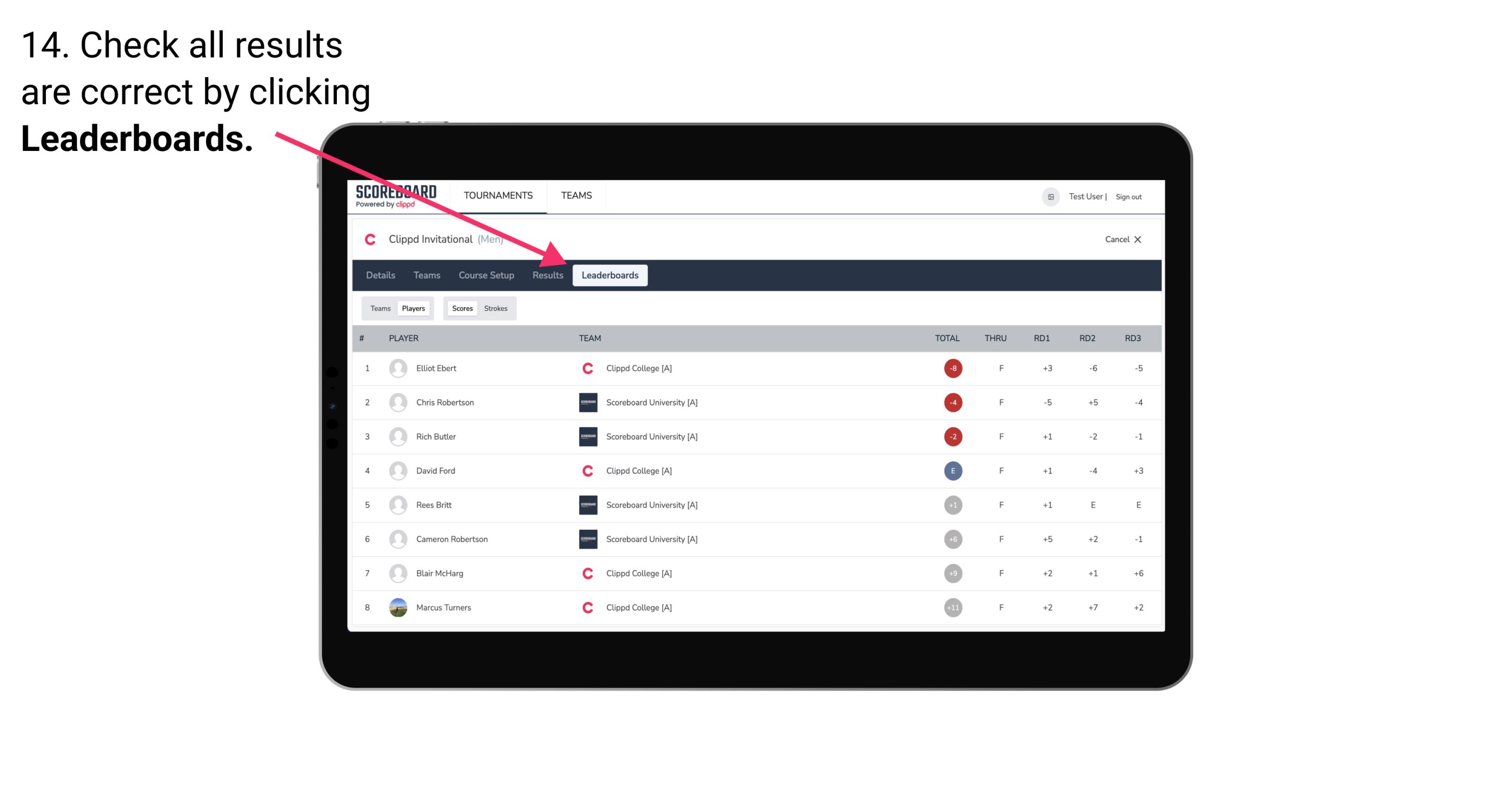Click Scoreboard University team icon row 2
The height and width of the screenshot is (812, 1510).
pos(586,402)
